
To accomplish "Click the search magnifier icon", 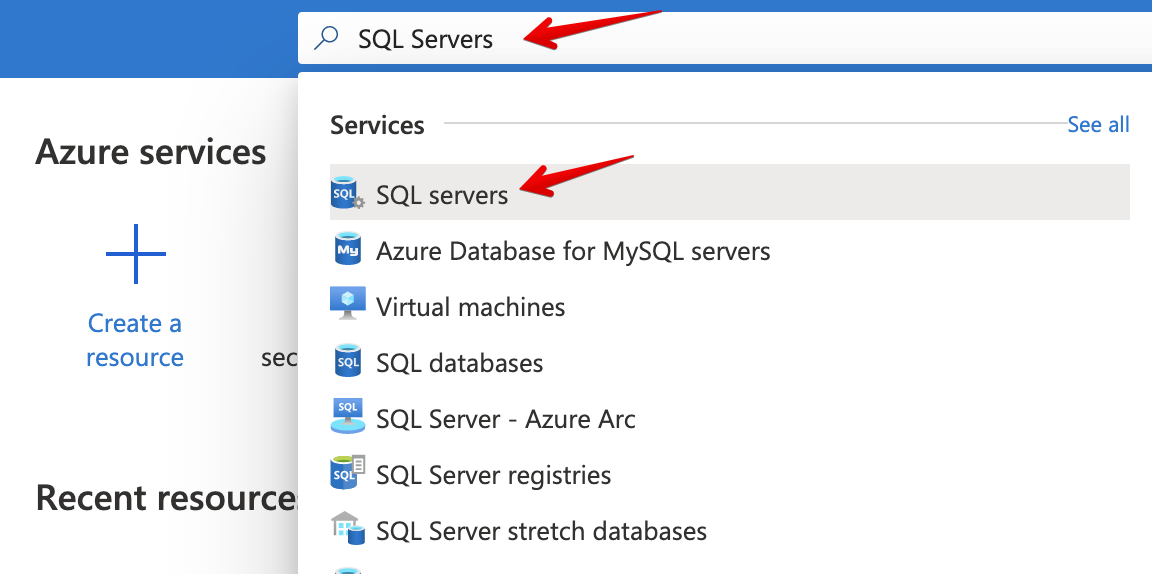I will tap(326, 39).
